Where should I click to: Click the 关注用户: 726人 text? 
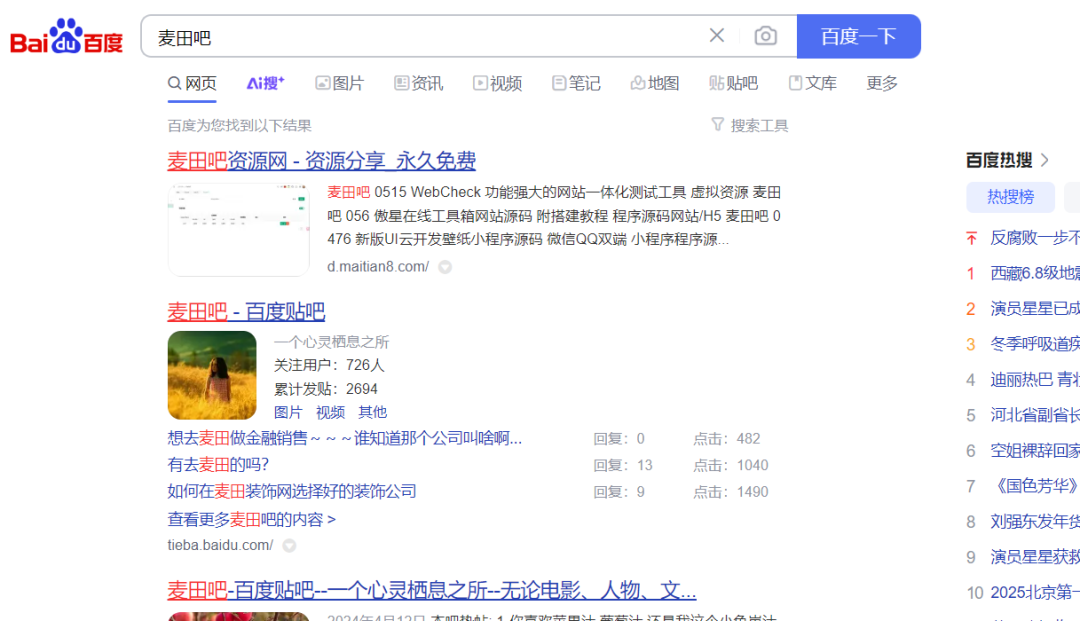pyautogui.click(x=329, y=365)
